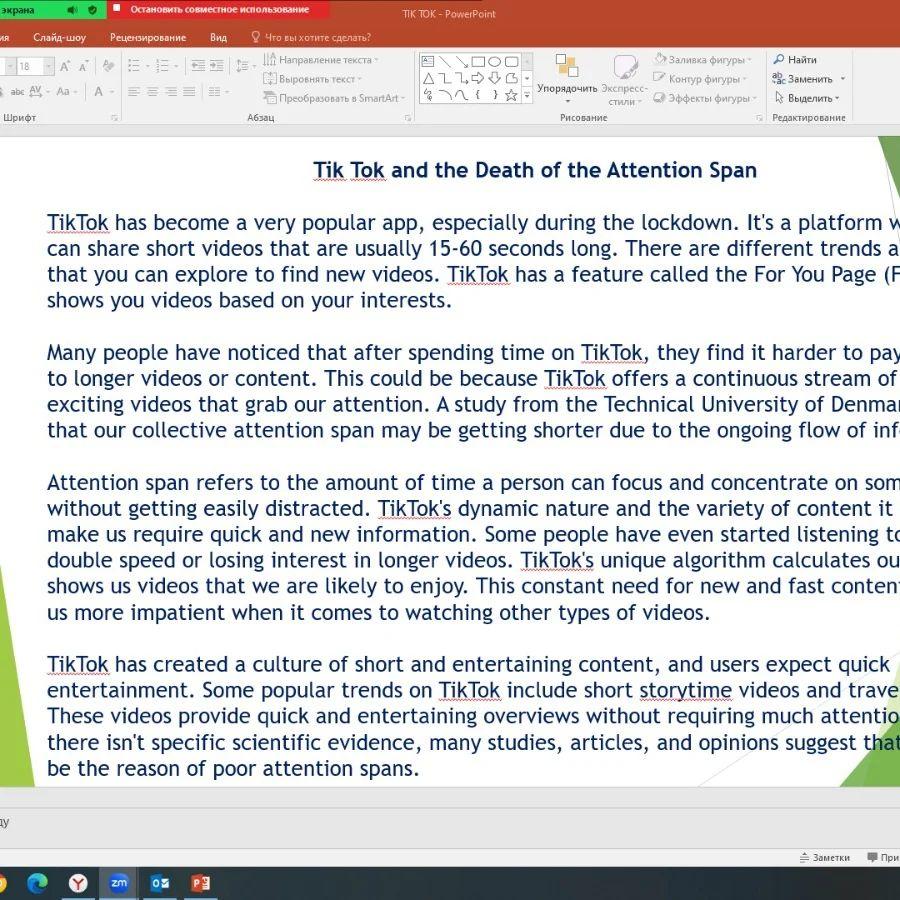Open the Абзац dialog launcher
Viewport: 900px width, 900px height.
[x=408, y=118]
